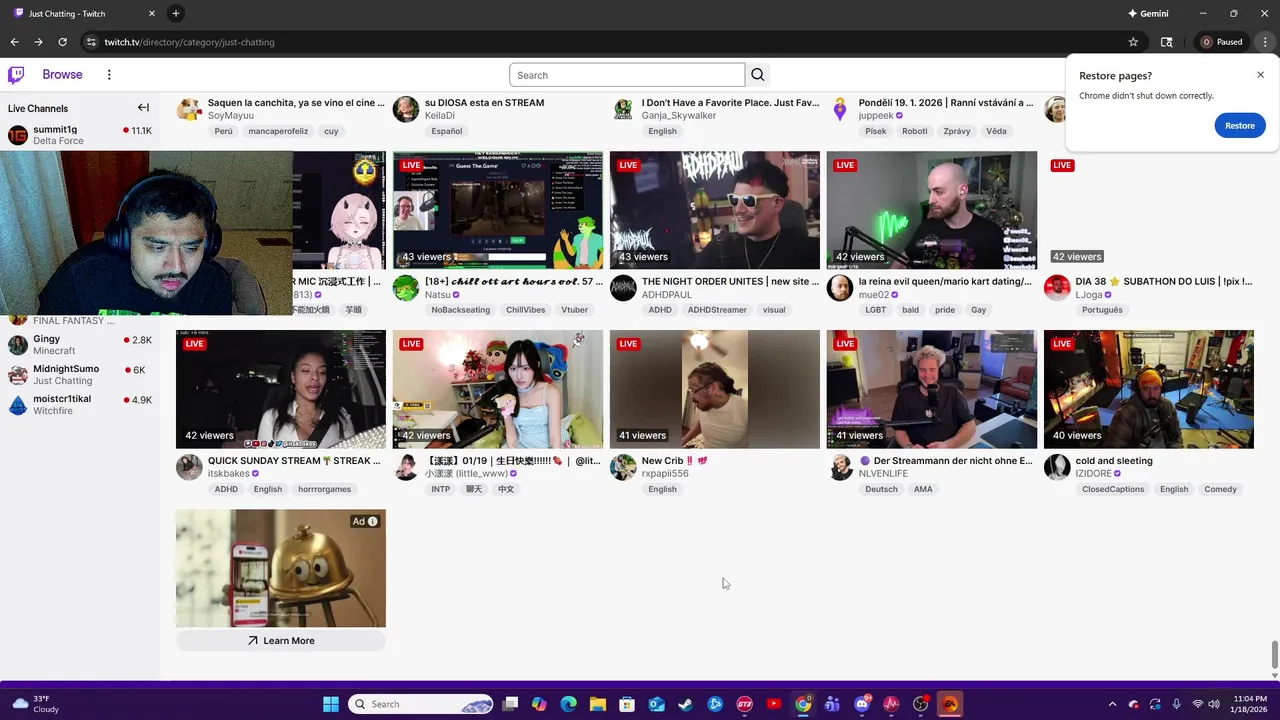This screenshot has height=720, width=1280.
Task: Open summit1g's avatar in Live Channels
Action: pyautogui.click(x=18, y=135)
